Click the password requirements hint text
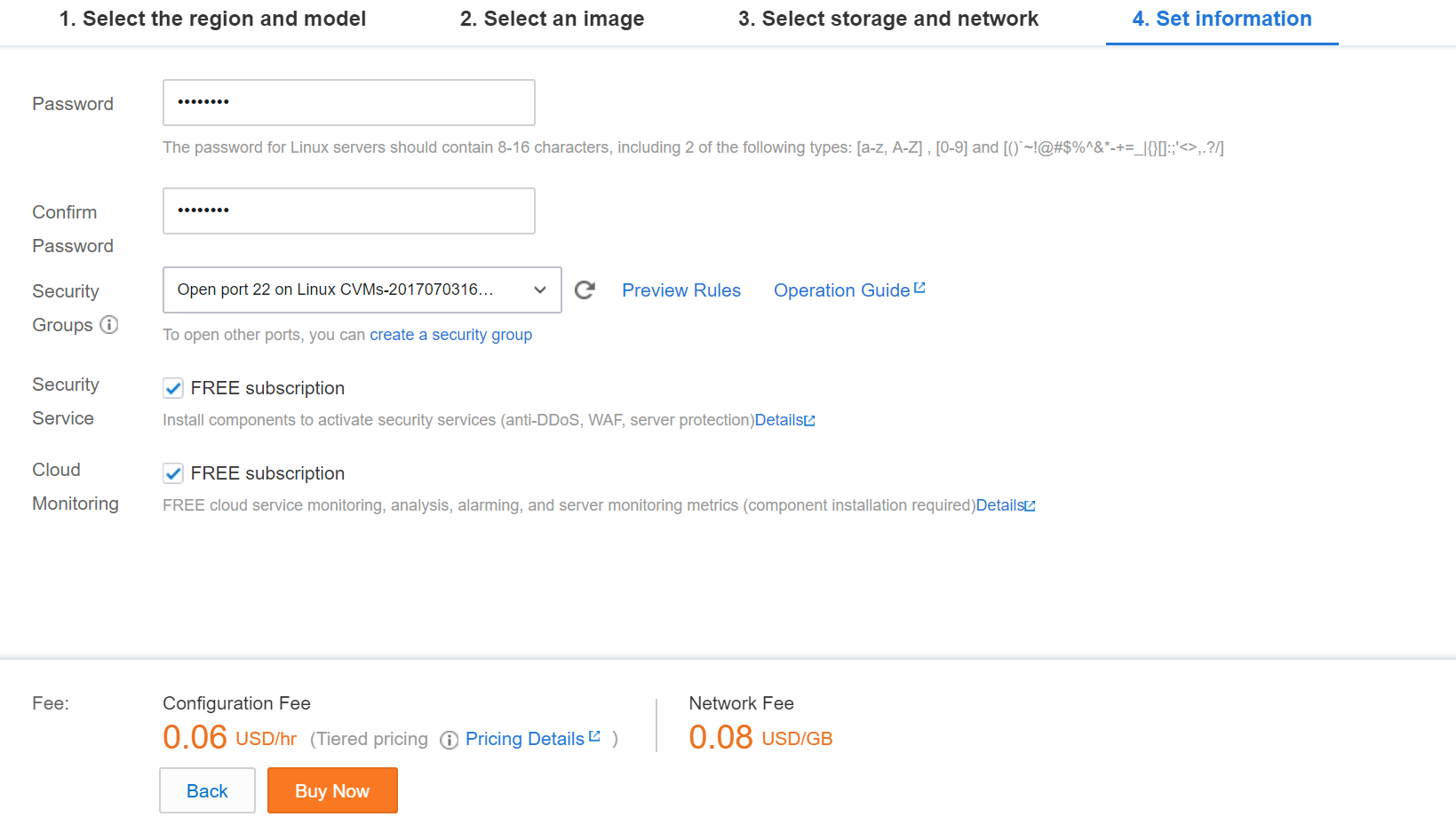This screenshot has height=825, width=1456. coord(693,147)
